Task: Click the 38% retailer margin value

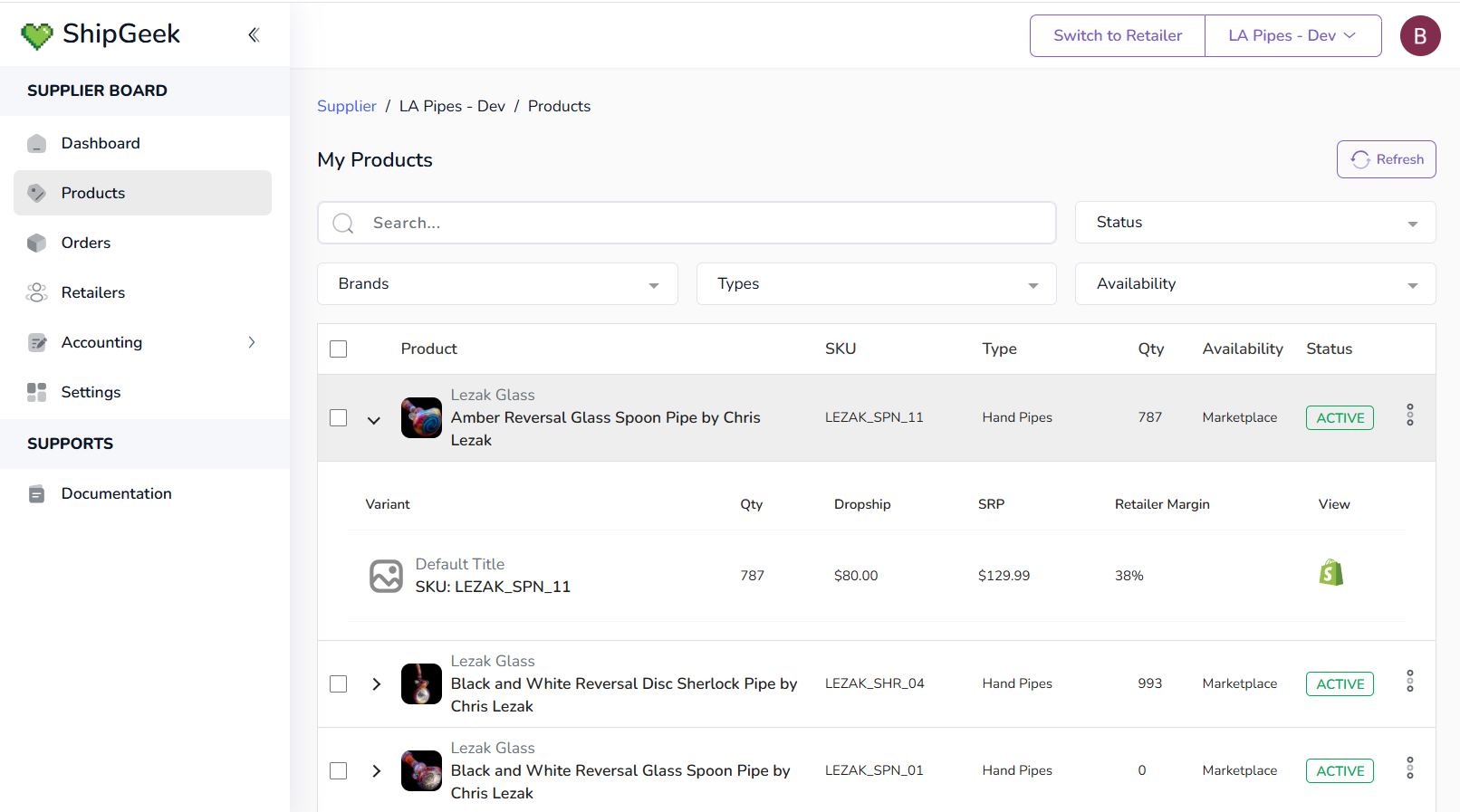Action: [x=1129, y=576]
